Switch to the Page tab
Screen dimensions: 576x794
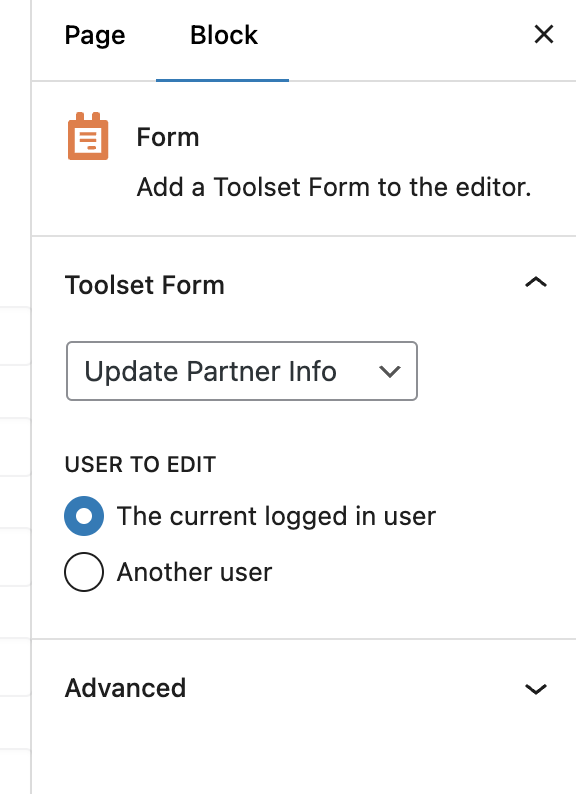point(95,36)
